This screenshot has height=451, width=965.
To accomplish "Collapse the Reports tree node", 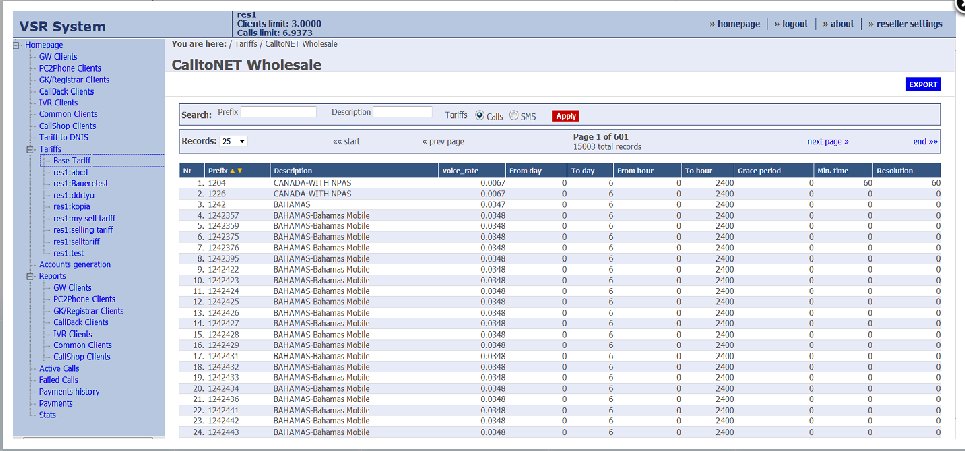I will (x=30, y=276).
